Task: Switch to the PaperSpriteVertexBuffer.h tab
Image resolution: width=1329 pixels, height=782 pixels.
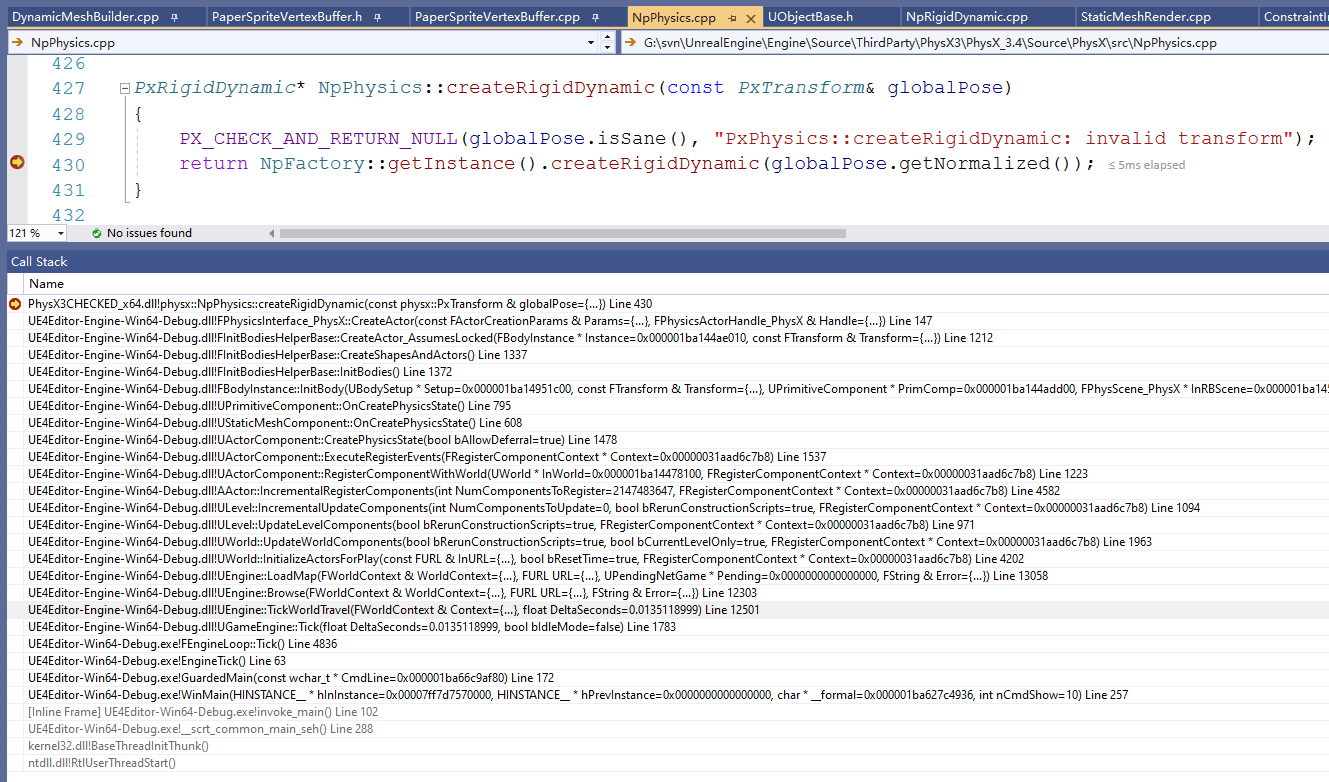Action: [287, 17]
